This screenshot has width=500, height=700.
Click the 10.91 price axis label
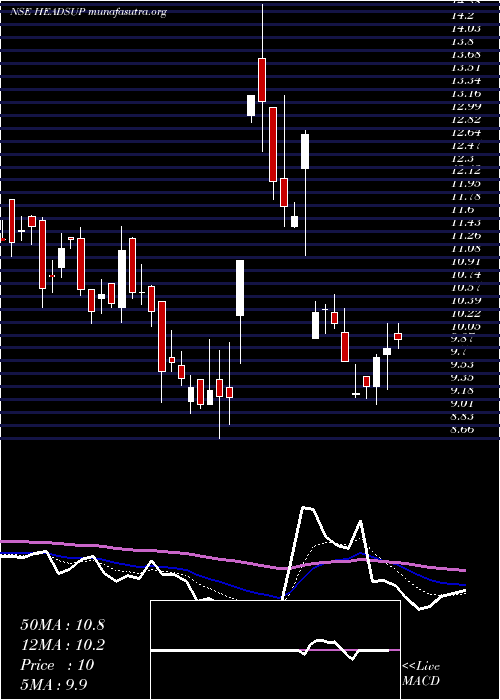(x=466, y=261)
